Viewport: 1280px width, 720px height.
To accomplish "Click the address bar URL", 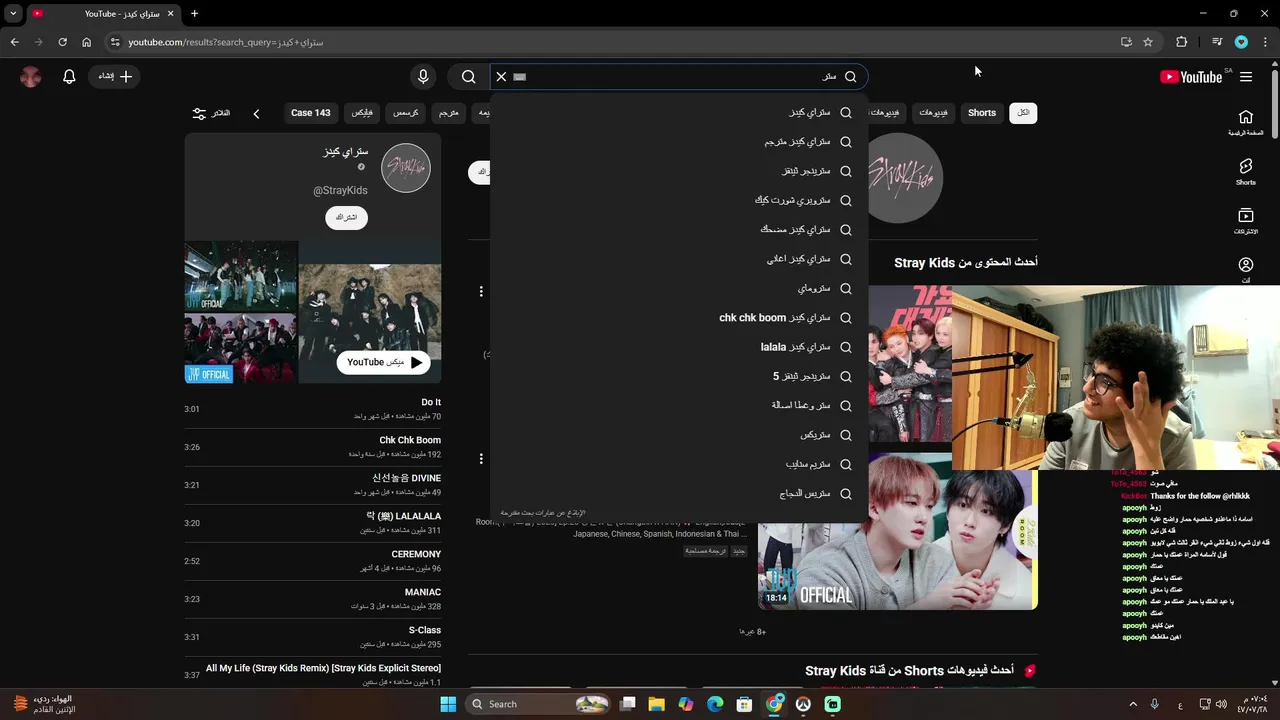I will [x=226, y=42].
